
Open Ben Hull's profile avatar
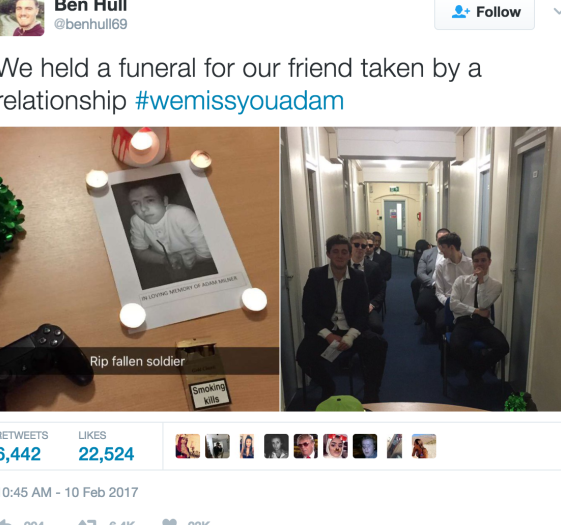click(x=22, y=18)
